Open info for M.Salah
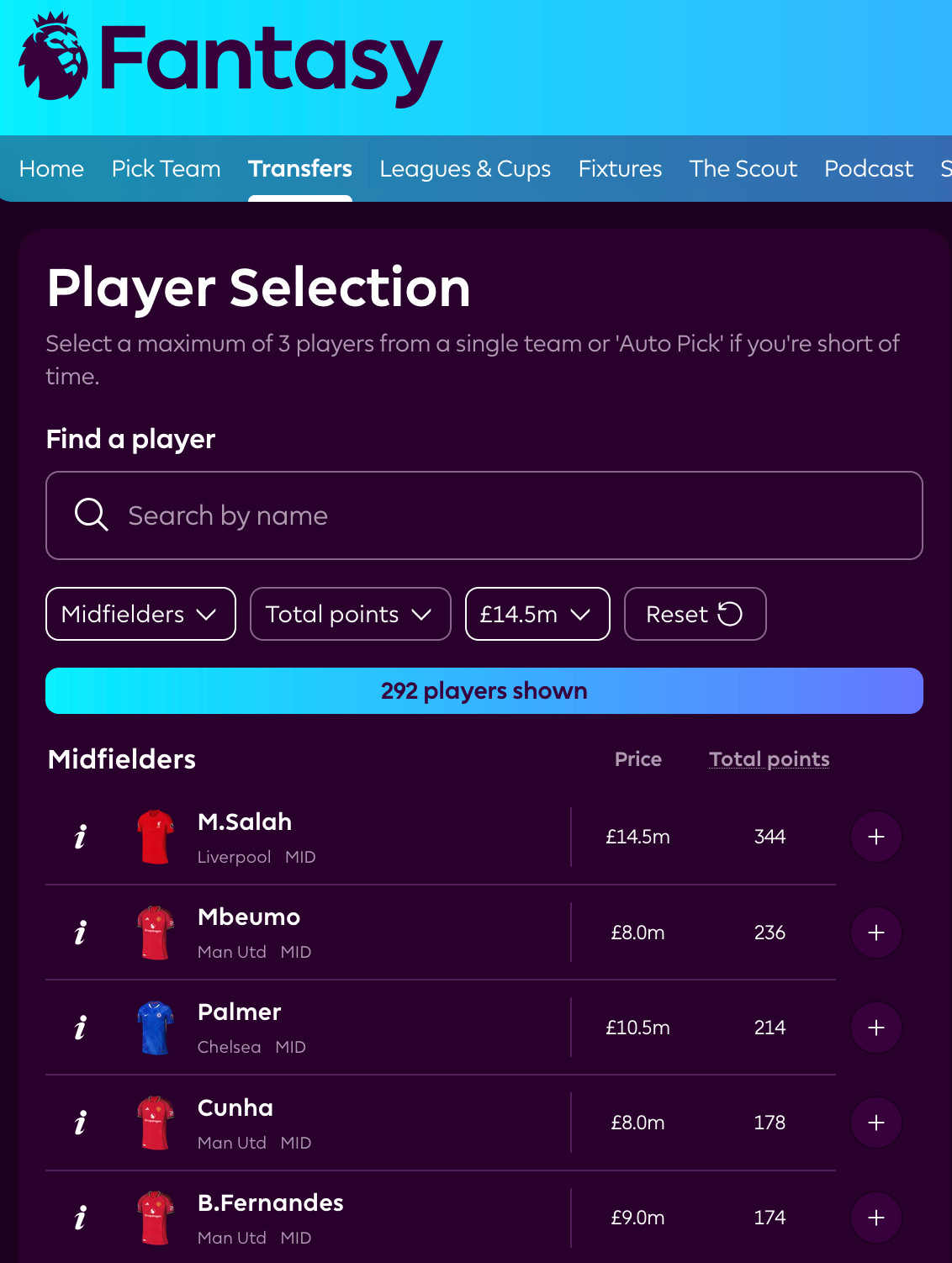 pos(80,837)
